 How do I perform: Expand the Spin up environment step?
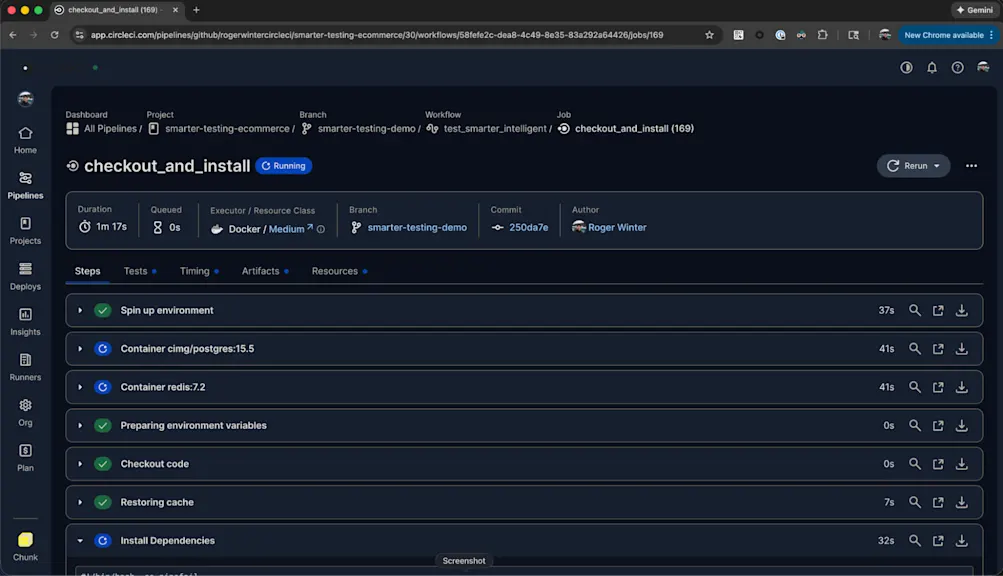click(80, 310)
